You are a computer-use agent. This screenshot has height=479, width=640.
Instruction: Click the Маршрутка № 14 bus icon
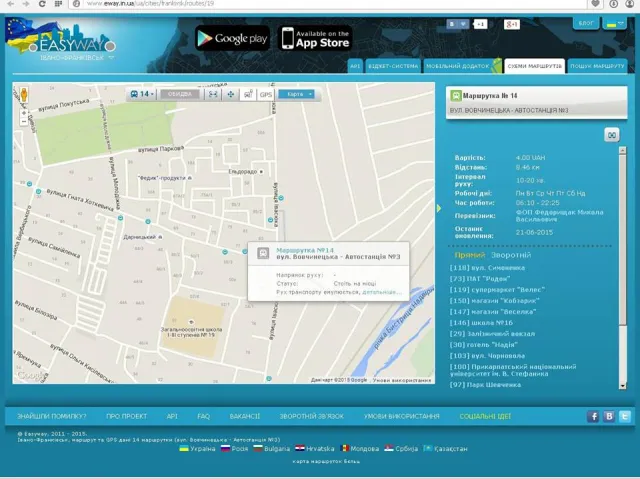(455, 96)
